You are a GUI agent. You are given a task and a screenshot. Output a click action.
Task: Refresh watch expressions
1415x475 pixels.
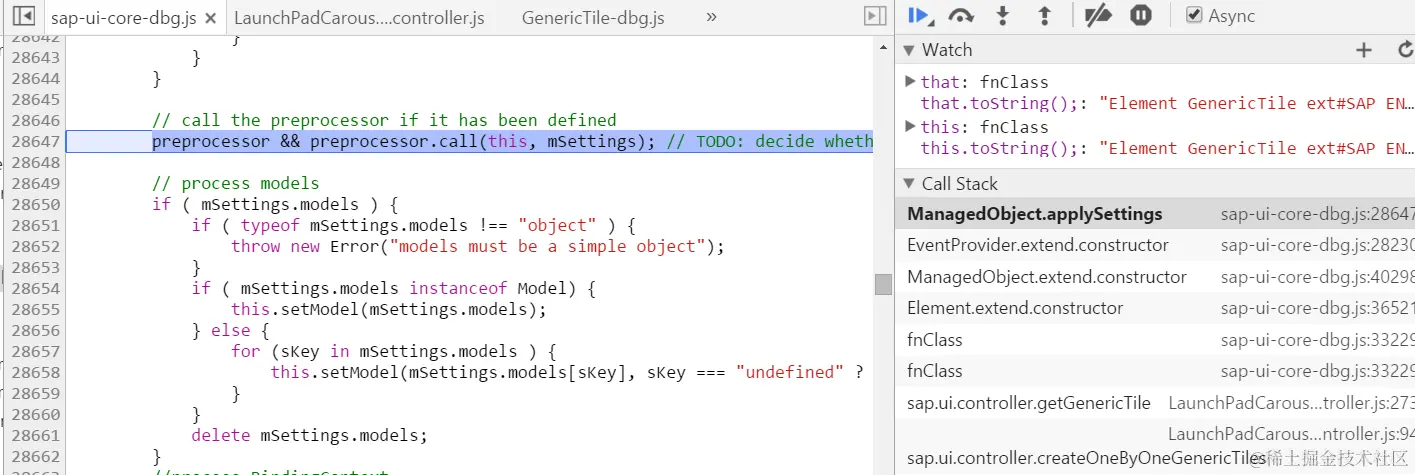tap(1404, 50)
